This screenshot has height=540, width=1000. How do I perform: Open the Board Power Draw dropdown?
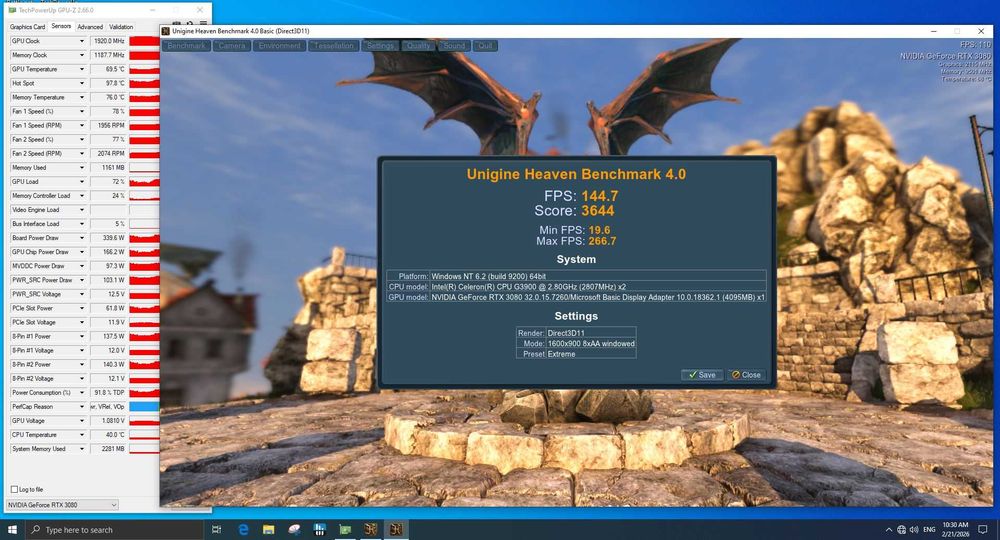click(82, 238)
